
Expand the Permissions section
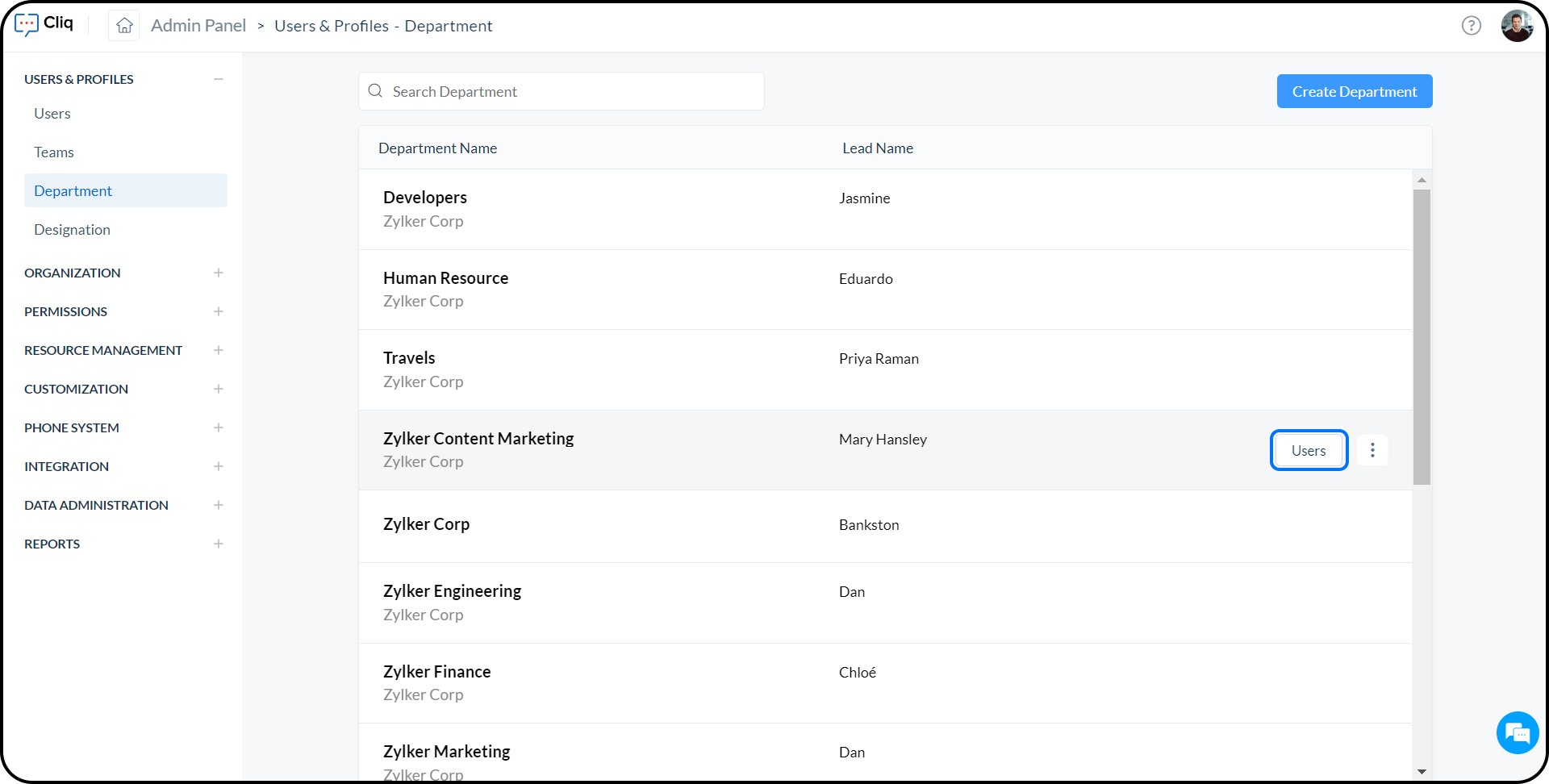(218, 311)
